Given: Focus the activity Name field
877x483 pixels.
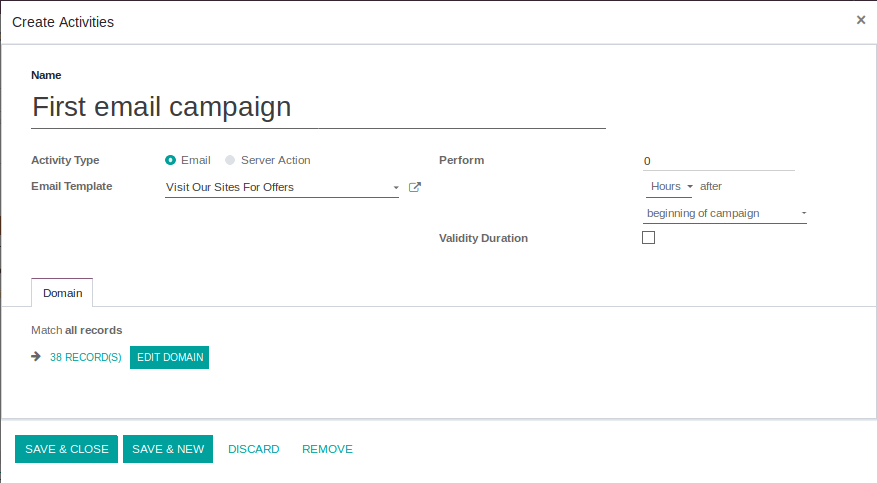Looking at the screenshot, I should tap(318, 107).
